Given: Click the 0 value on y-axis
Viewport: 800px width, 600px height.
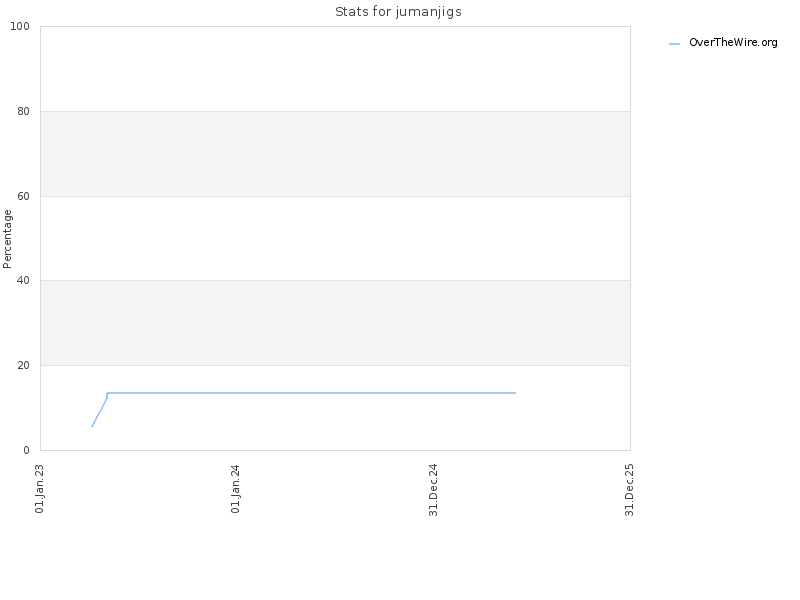Looking at the screenshot, I should pyautogui.click(x=27, y=451).
